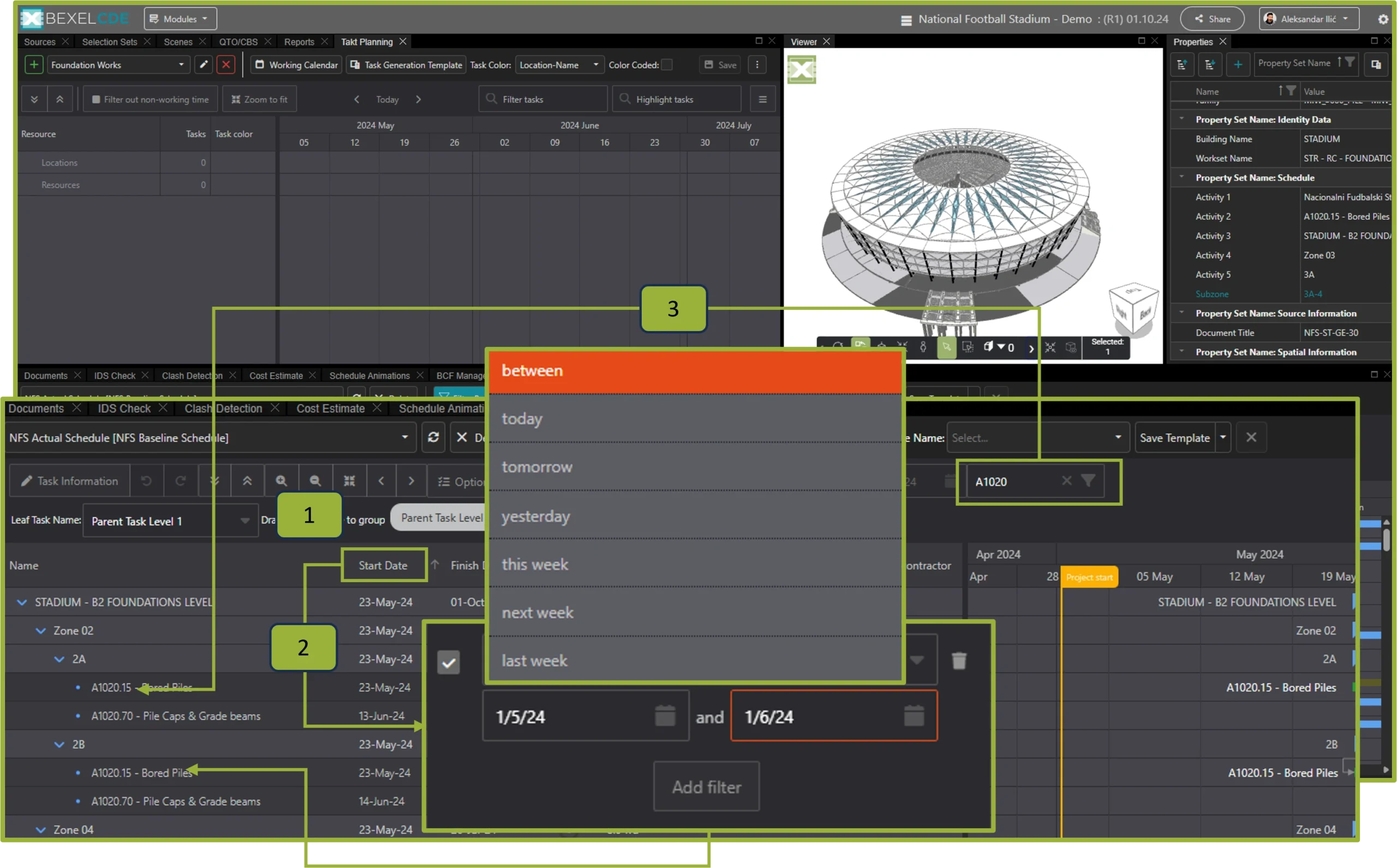Click the Task Information button

[69, 481]
